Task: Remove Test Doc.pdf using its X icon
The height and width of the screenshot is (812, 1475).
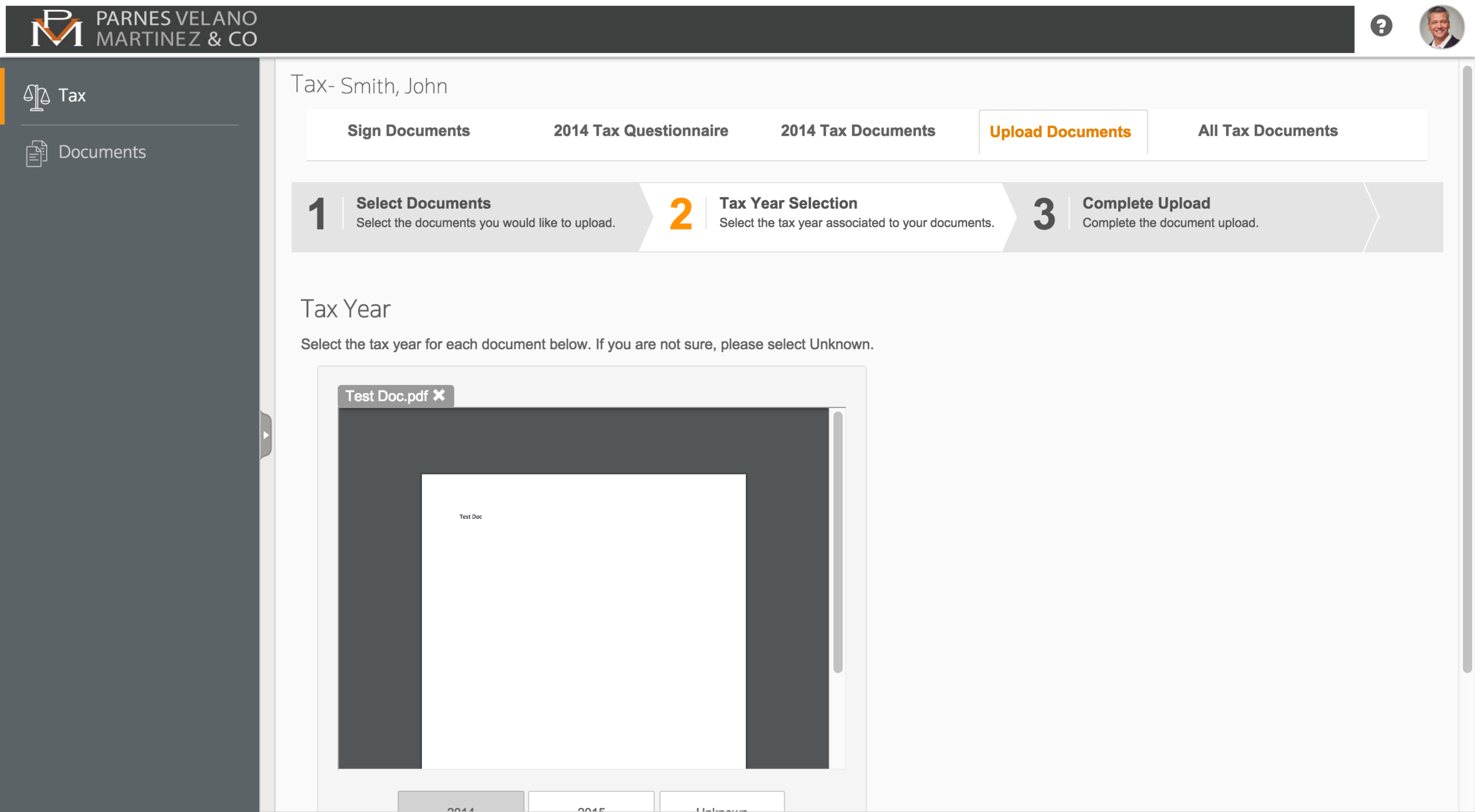Action: 439,396
